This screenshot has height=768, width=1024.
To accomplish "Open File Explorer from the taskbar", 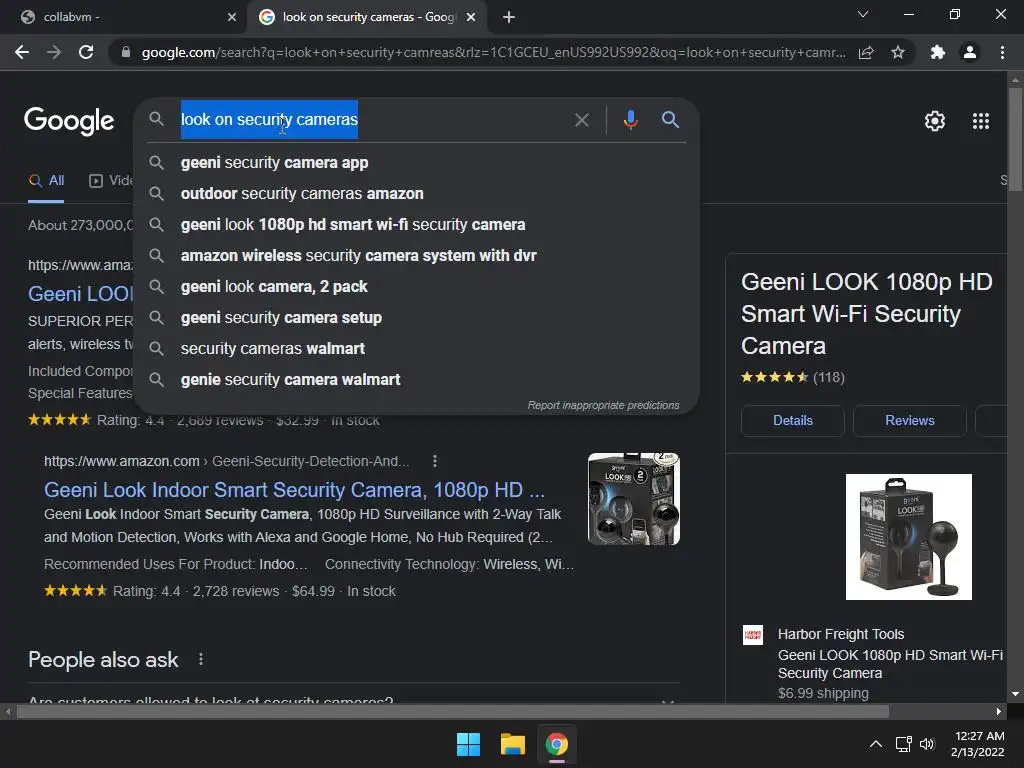I will tap(513, 744).
